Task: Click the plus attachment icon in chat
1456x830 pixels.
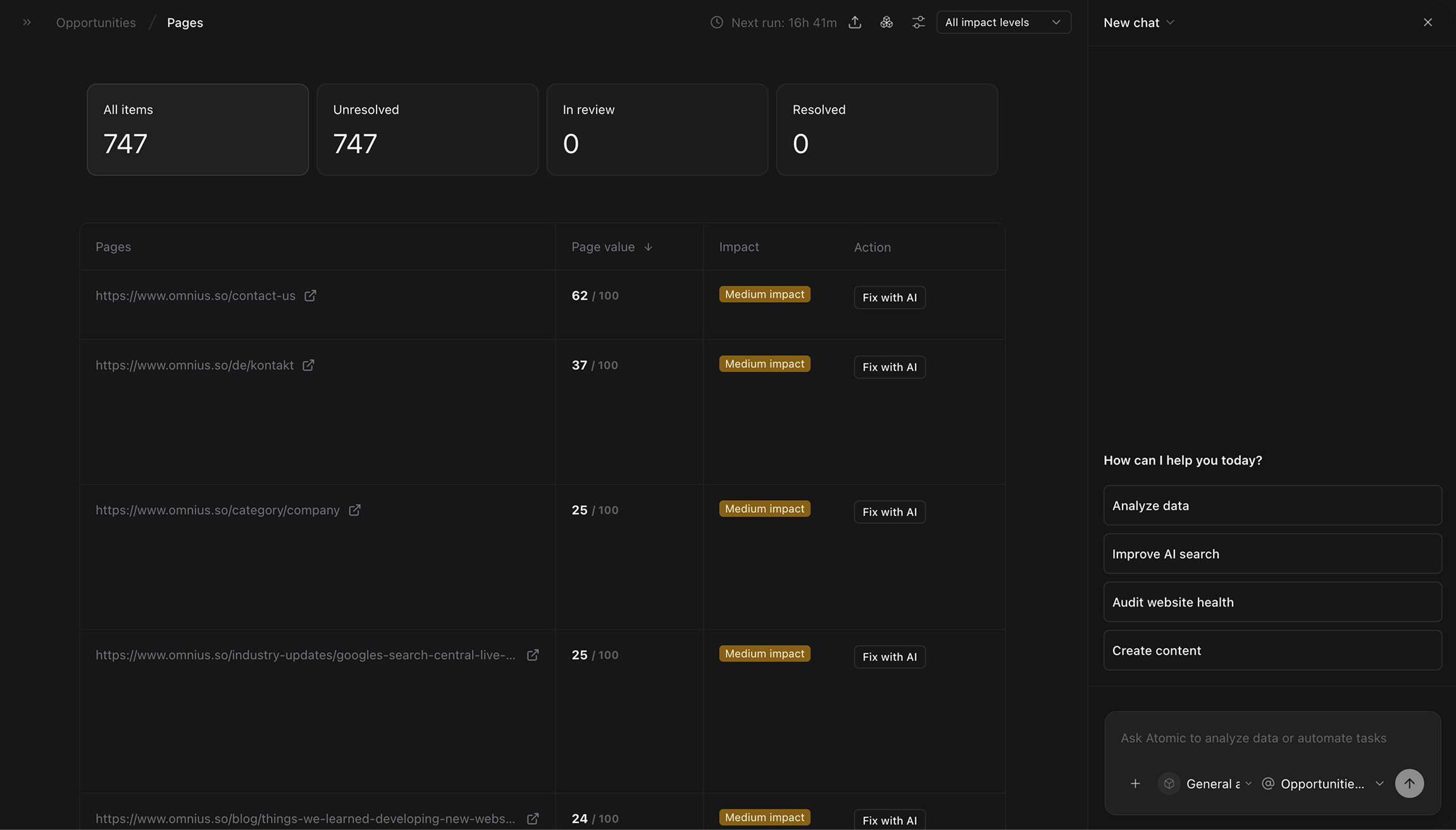Action: [1135, 784]
